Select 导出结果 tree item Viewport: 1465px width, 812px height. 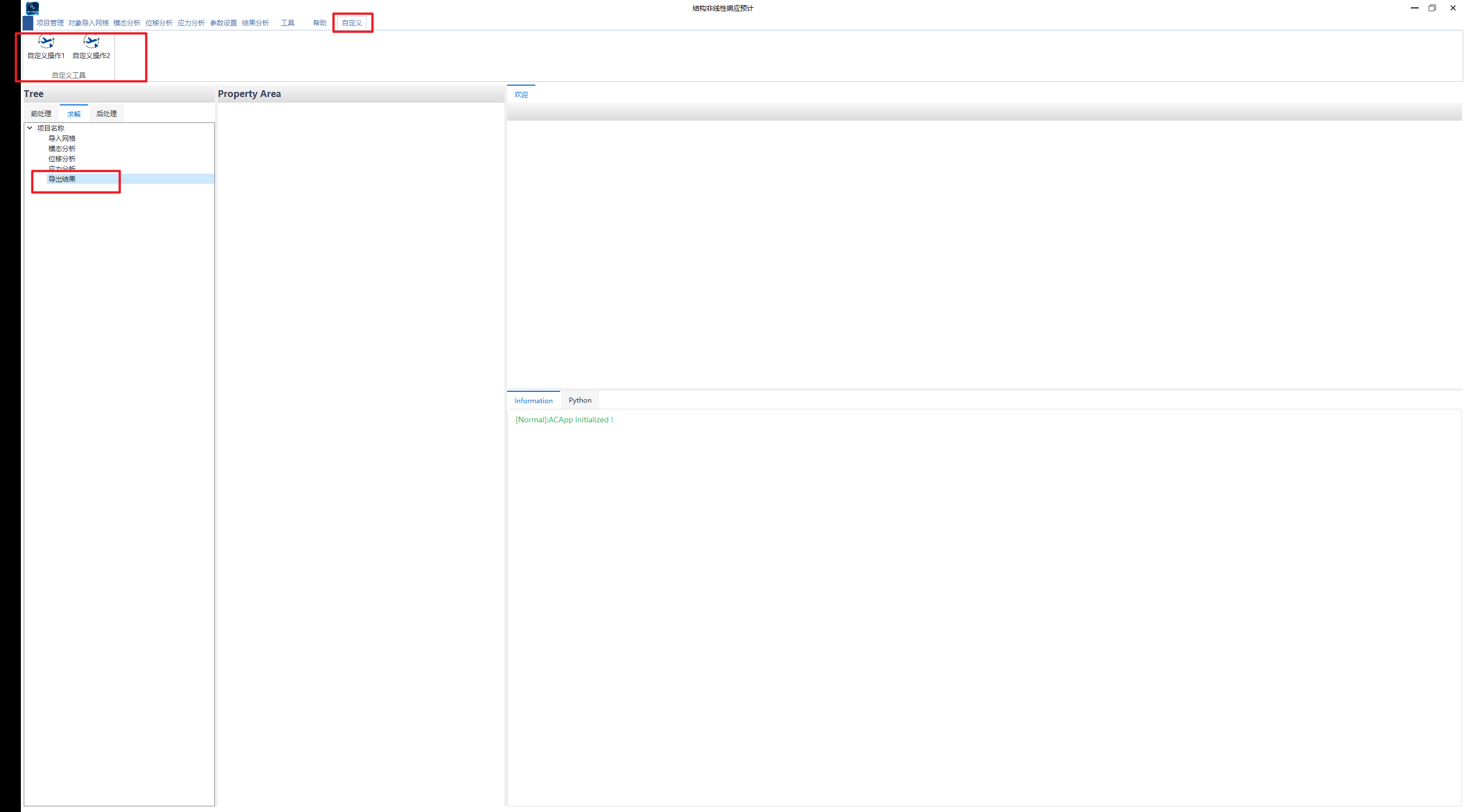61,179
